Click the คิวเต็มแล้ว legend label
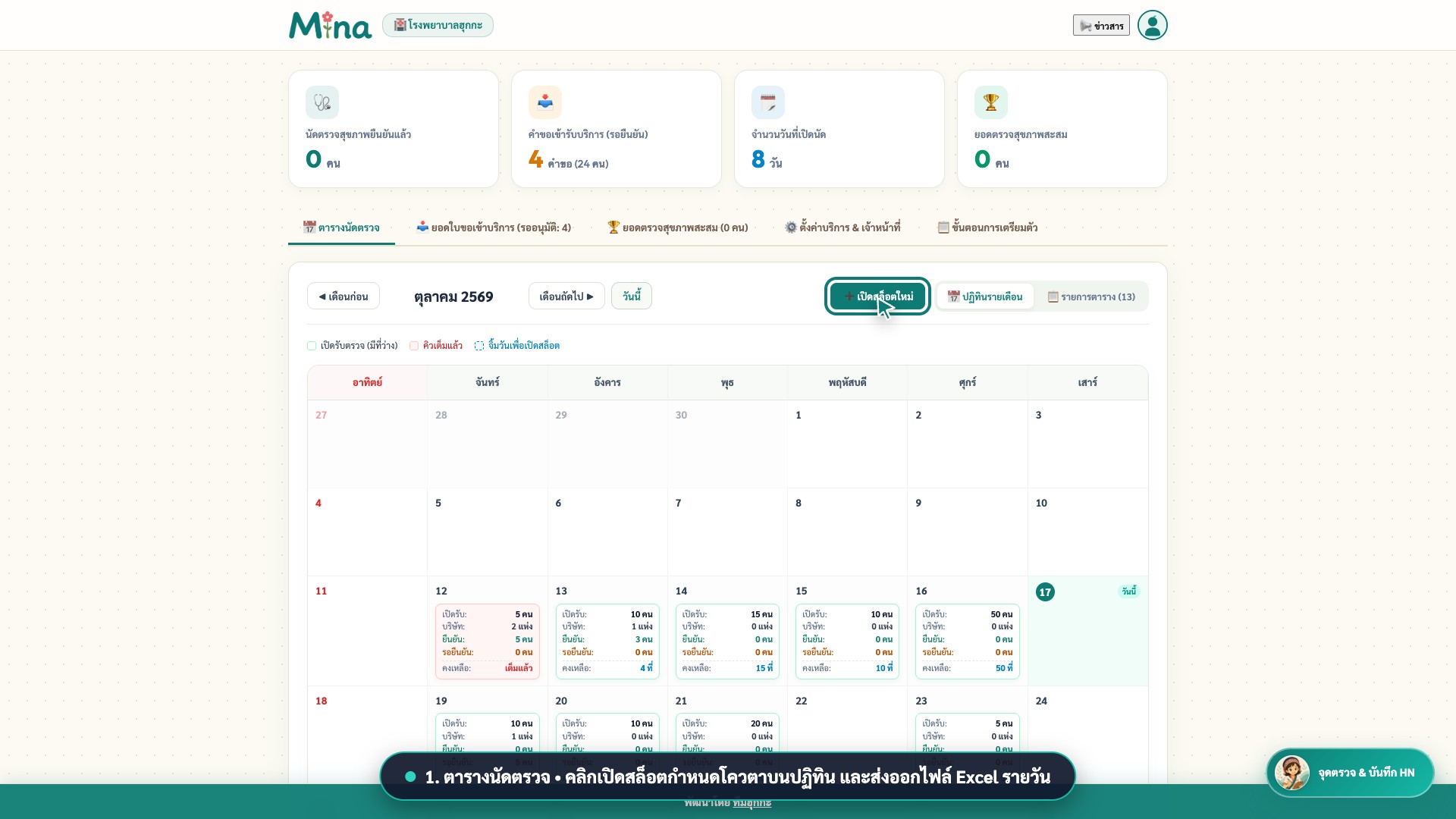 point(442,346)
